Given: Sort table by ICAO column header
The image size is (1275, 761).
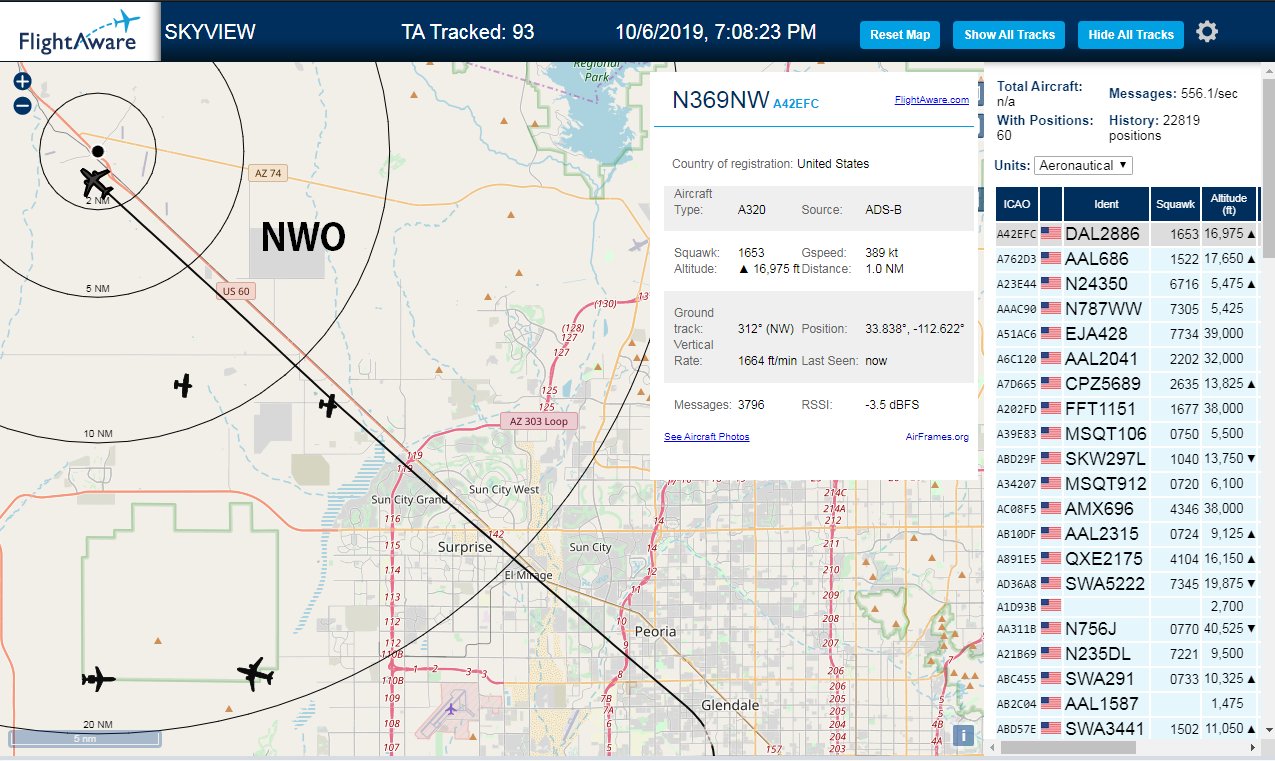Looking at the screenshot, I should tap(1017, 204).
